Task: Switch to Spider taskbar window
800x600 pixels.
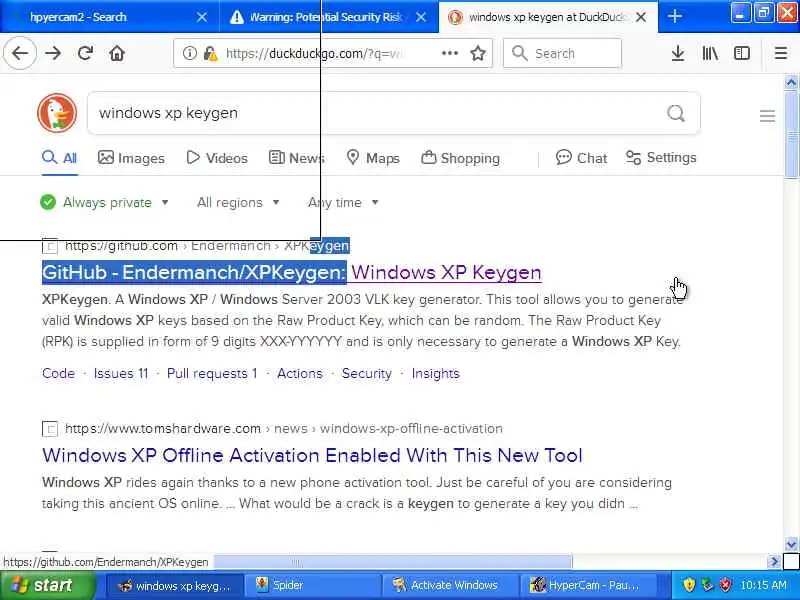Action: coord(312,585)
